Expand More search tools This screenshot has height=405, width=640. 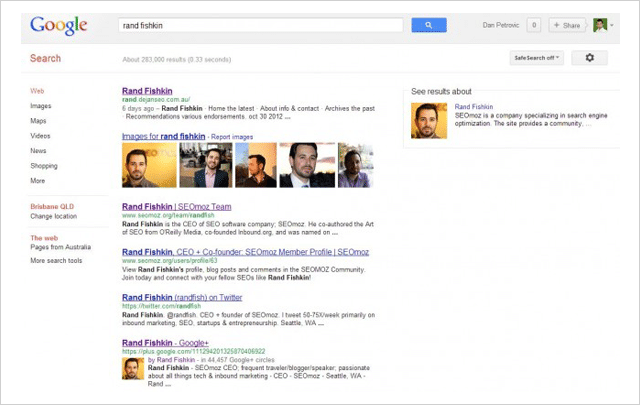coord(56,260)
